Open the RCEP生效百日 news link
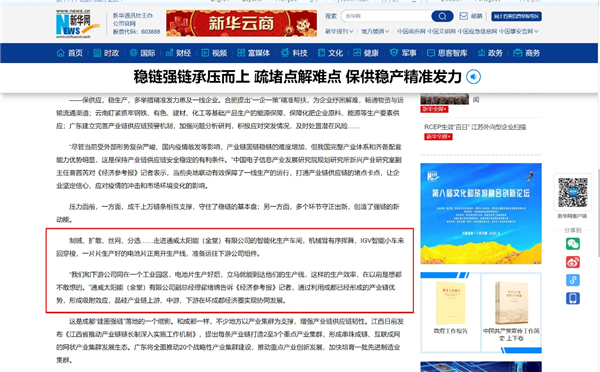 [475, 127]
